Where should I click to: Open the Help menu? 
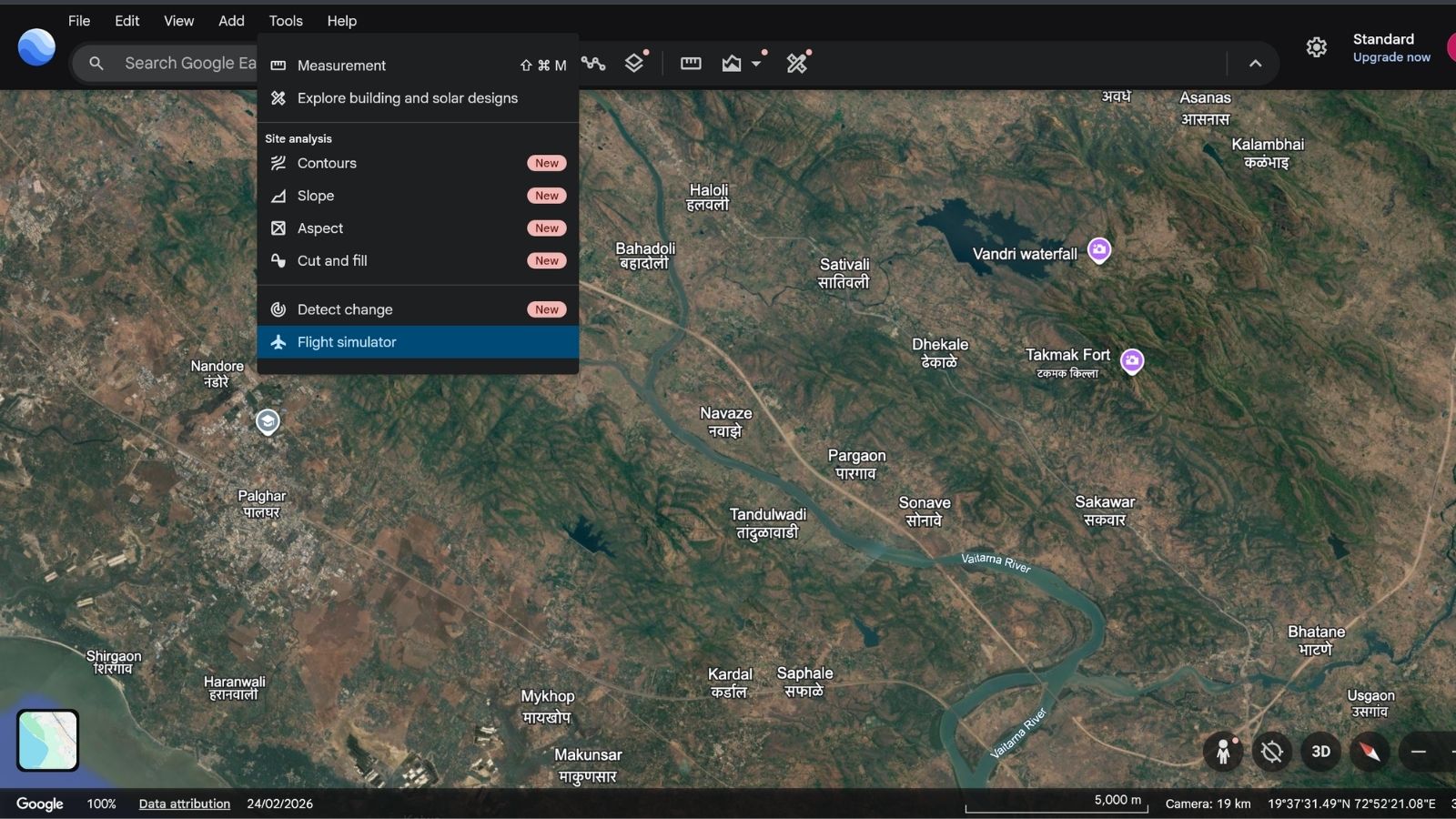342,20
